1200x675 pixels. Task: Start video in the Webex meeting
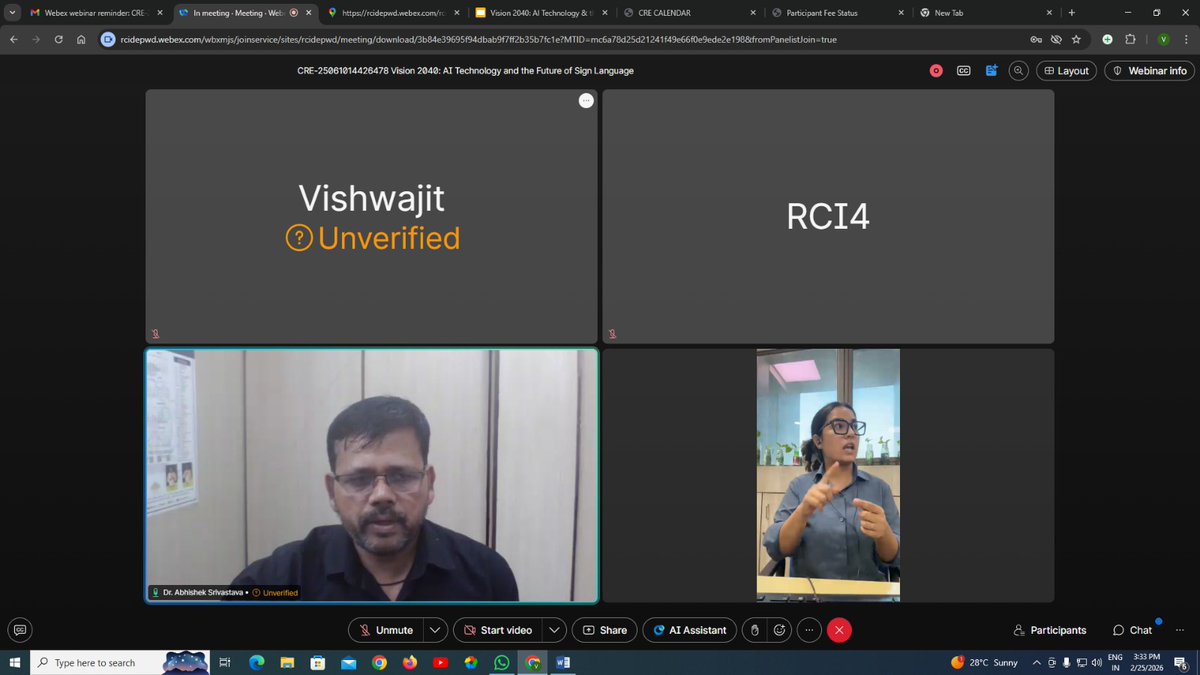(498, 630)
